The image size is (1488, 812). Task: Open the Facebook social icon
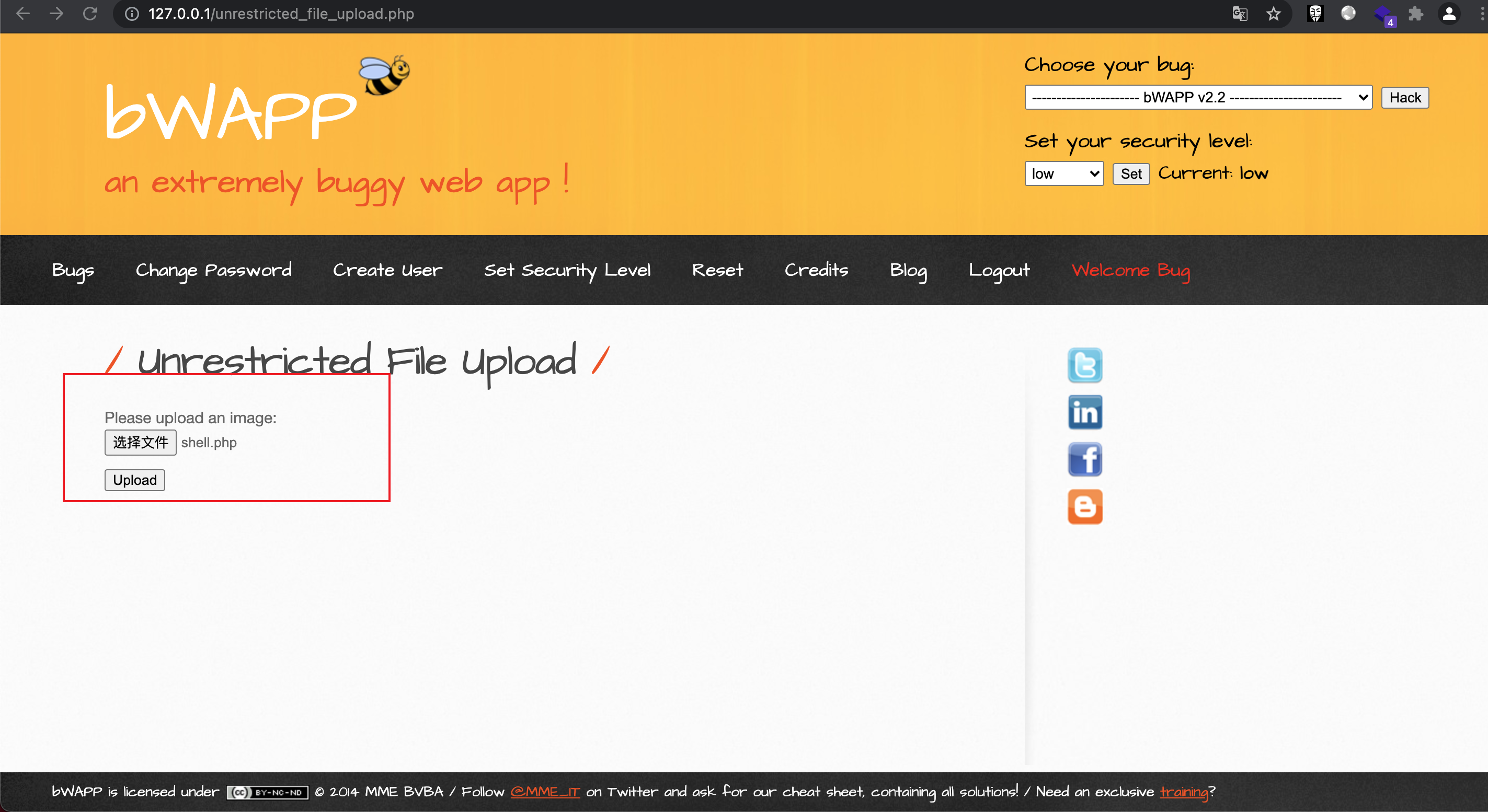[x=1084, y=459]
